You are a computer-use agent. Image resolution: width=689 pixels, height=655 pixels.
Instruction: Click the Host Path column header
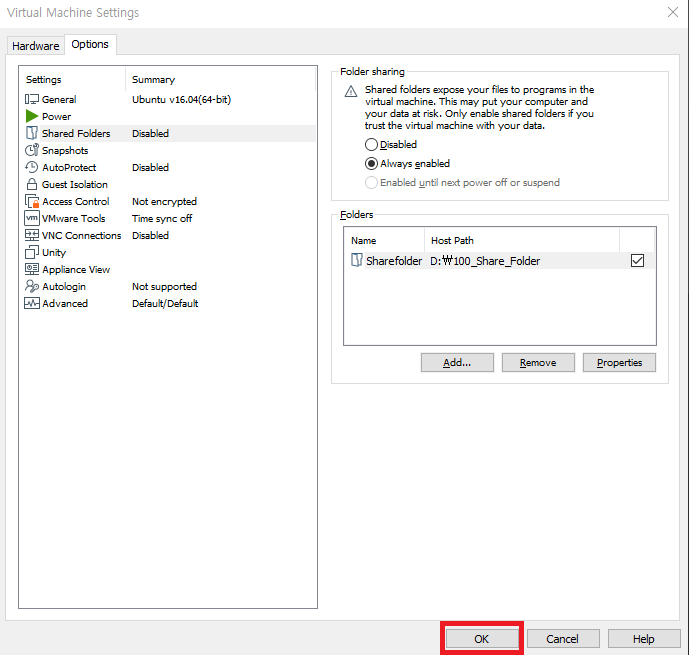click(x=452, y=240)
